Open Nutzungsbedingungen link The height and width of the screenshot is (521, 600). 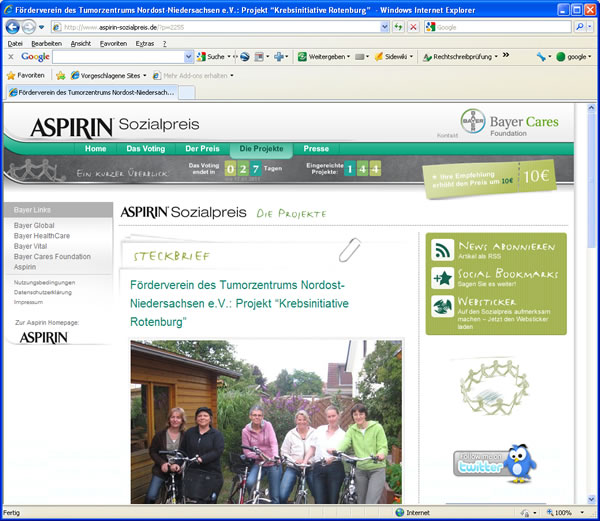[44, 282]
